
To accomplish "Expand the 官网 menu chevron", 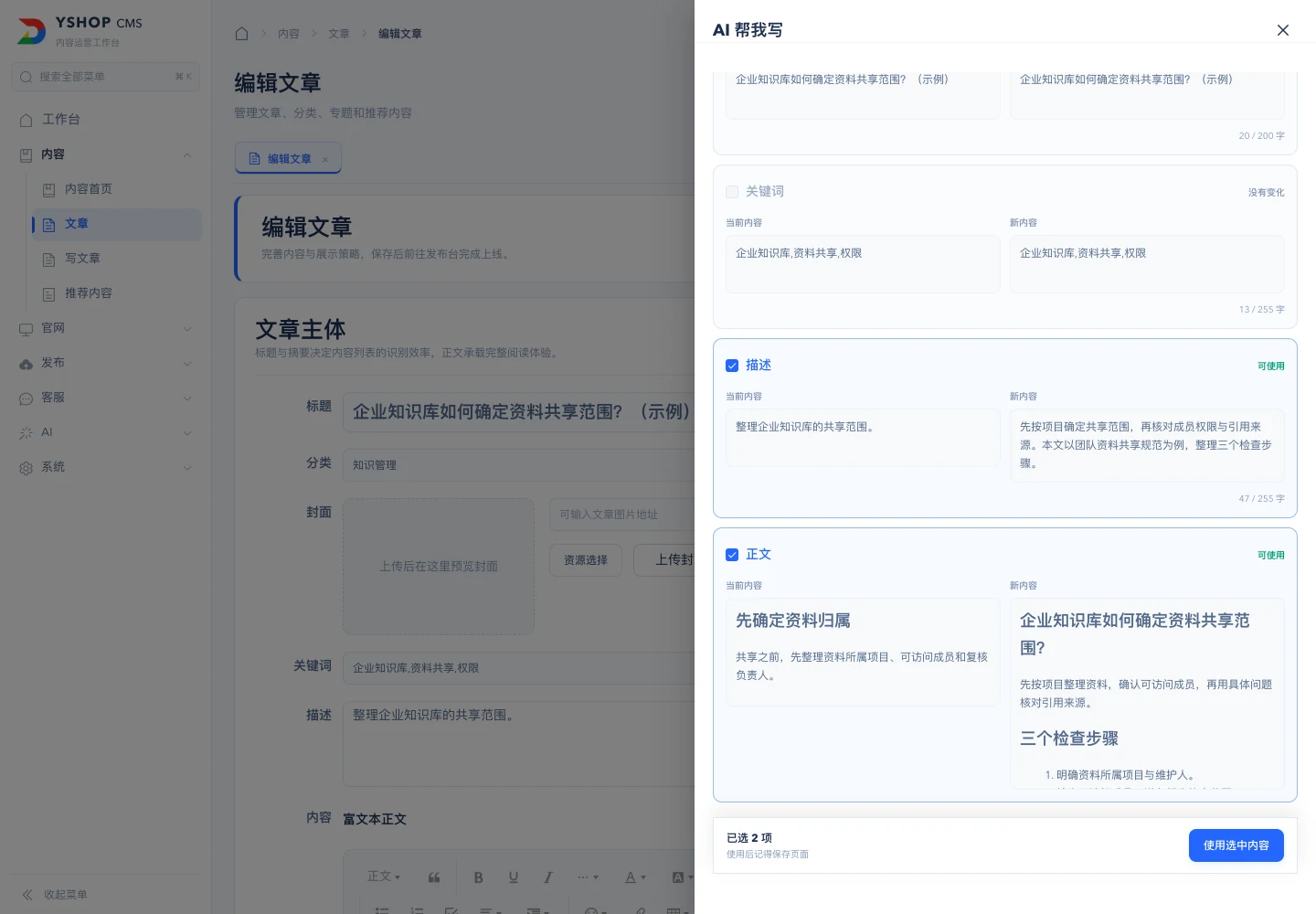I will tap(187, 328).
